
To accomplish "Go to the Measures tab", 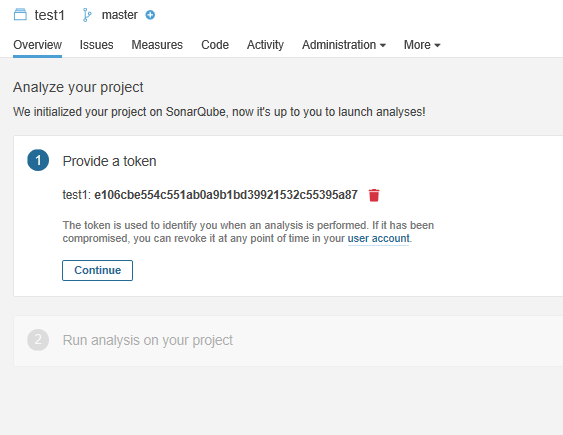I will click(157, 45).
